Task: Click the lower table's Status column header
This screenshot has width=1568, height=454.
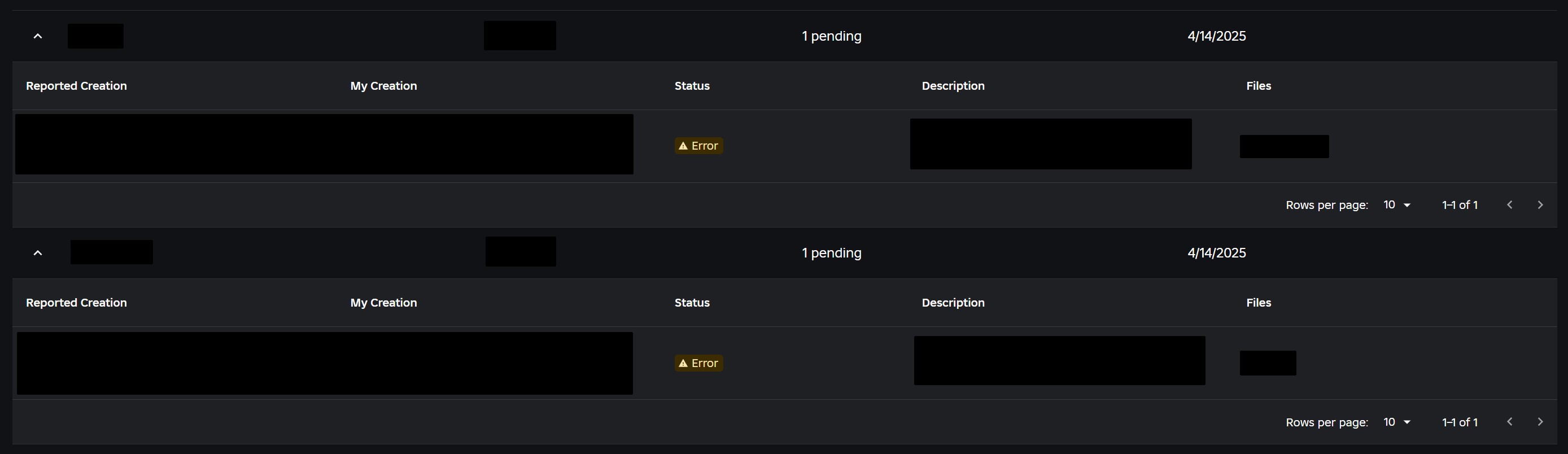Action: pos(692,303)
